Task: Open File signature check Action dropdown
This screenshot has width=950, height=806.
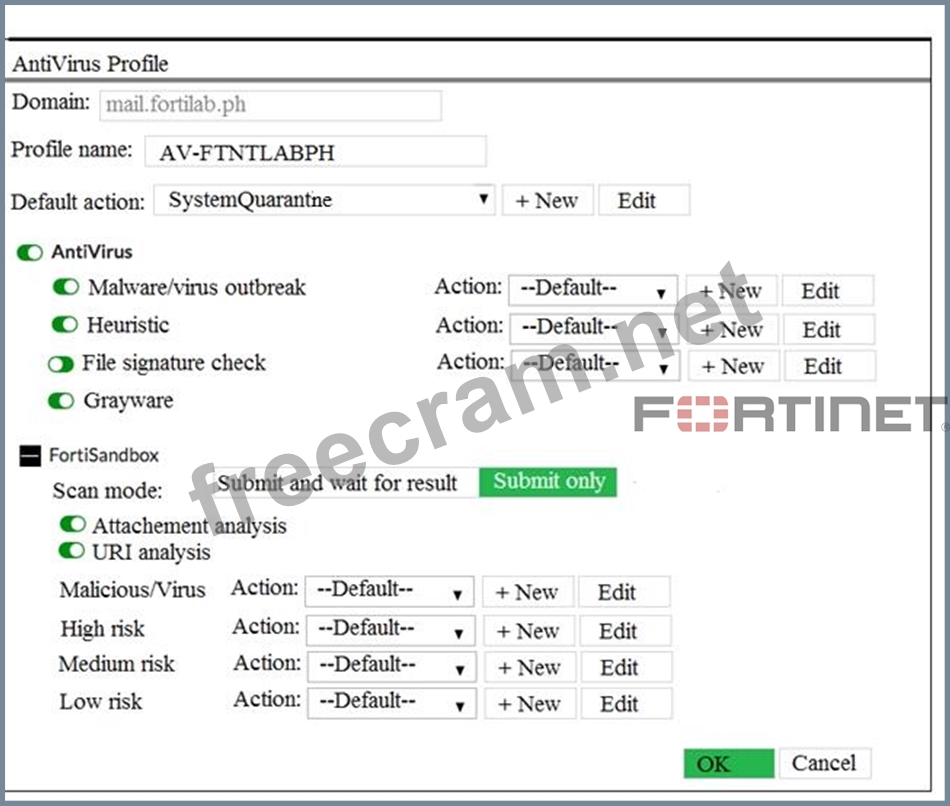Action: 596,365
